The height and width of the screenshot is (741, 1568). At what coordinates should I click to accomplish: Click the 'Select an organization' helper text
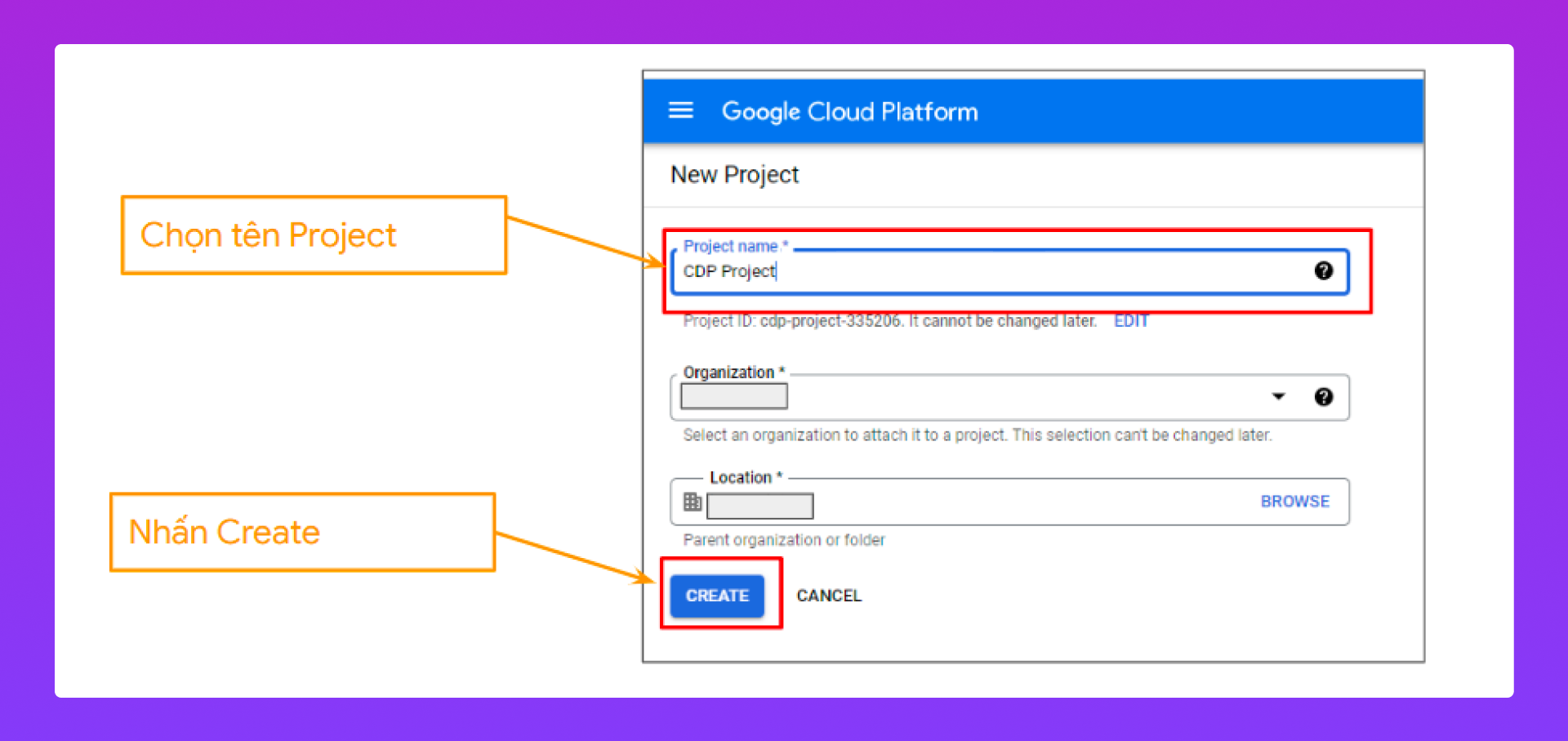coord(977,435)
